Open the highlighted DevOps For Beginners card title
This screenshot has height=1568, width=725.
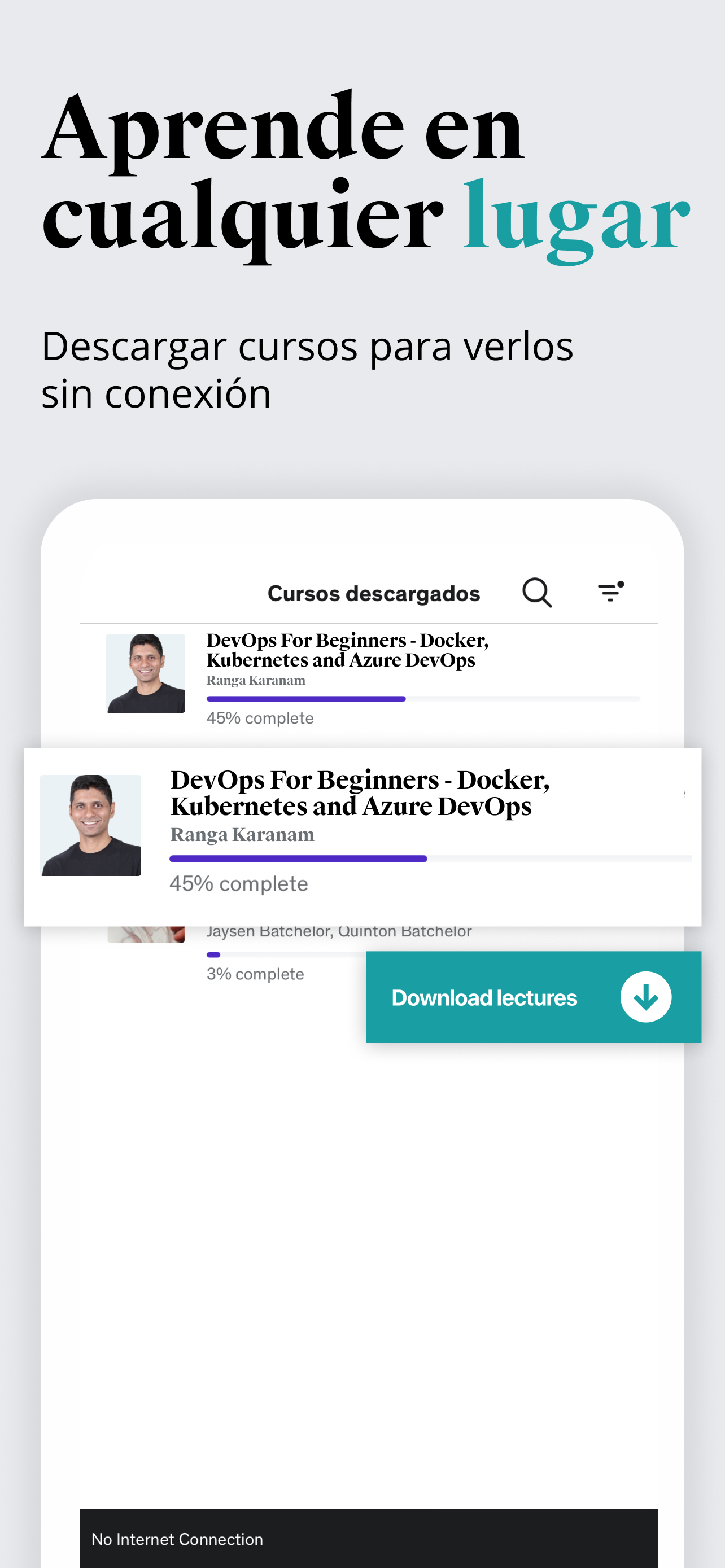tap(360, 792)
